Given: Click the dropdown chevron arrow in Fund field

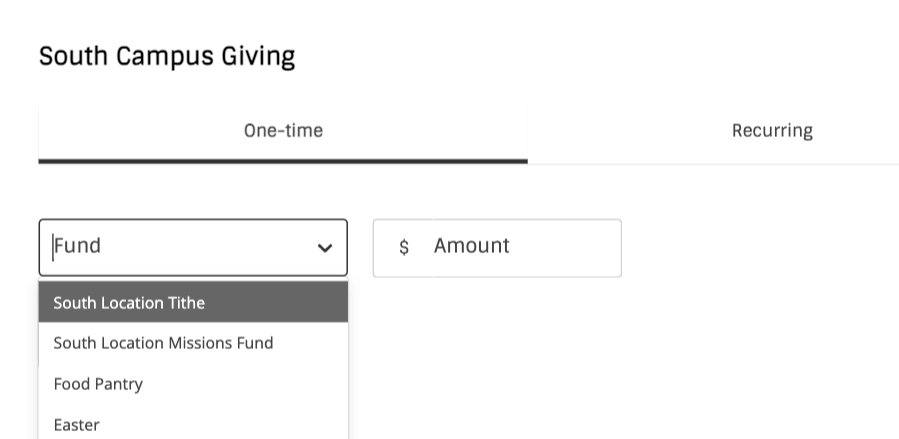Looking at the screenshot, I should tap(324, 248).
